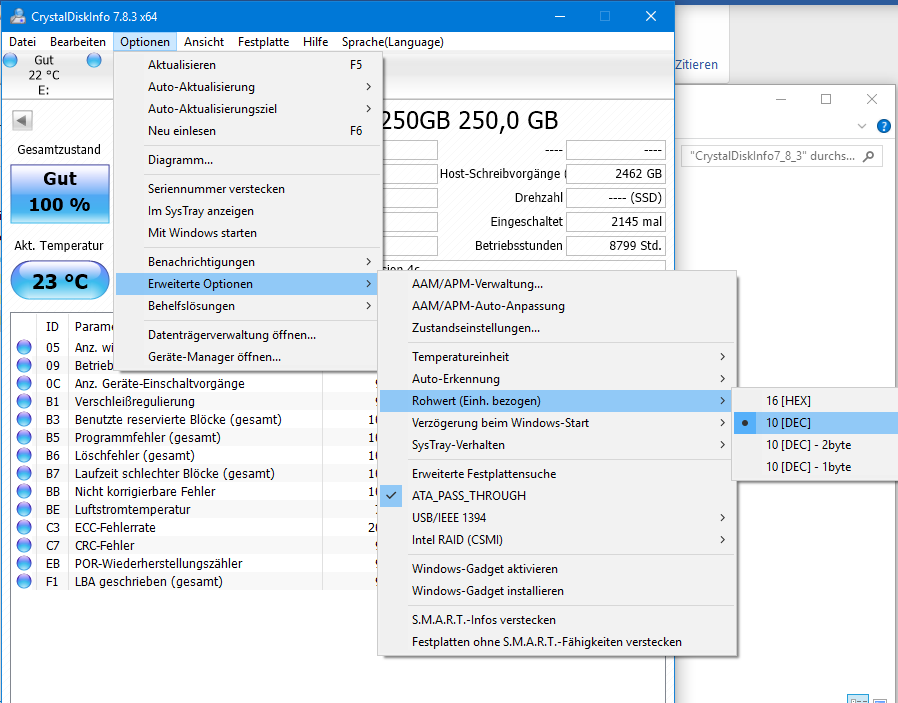This screenshot has height=703, width=898.
Task: Click the 23 °C temperature indicator
Action: coord(59,281)
